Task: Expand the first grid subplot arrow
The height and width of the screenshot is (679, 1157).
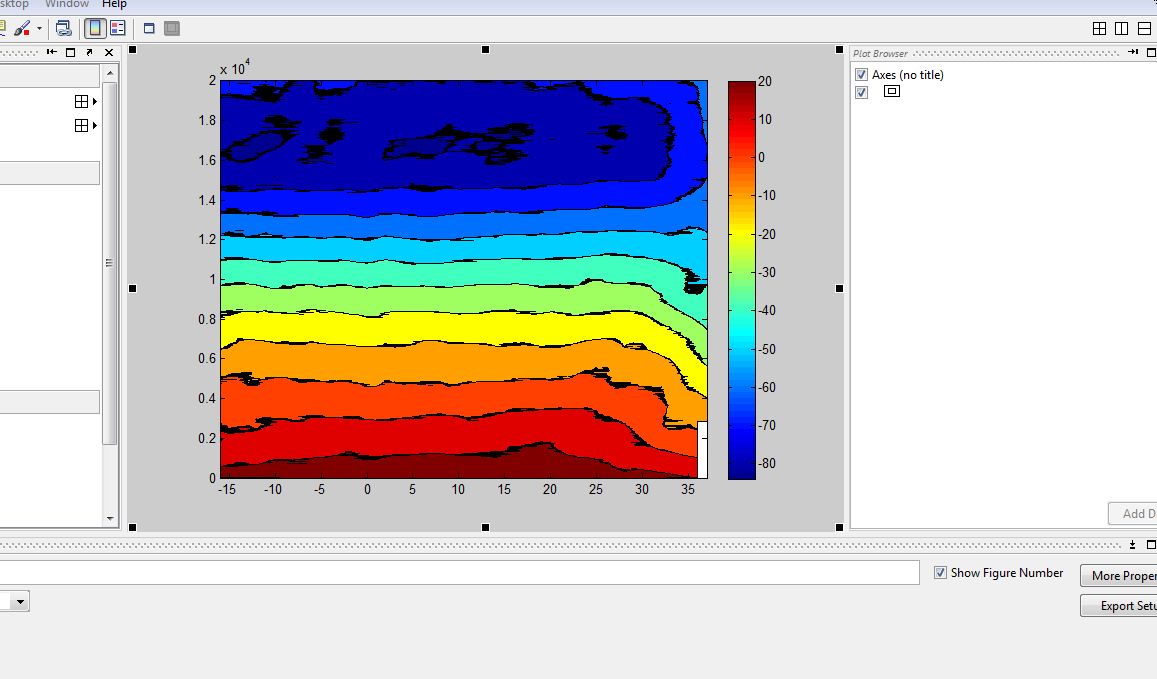Action: click(x=95, y=101)
